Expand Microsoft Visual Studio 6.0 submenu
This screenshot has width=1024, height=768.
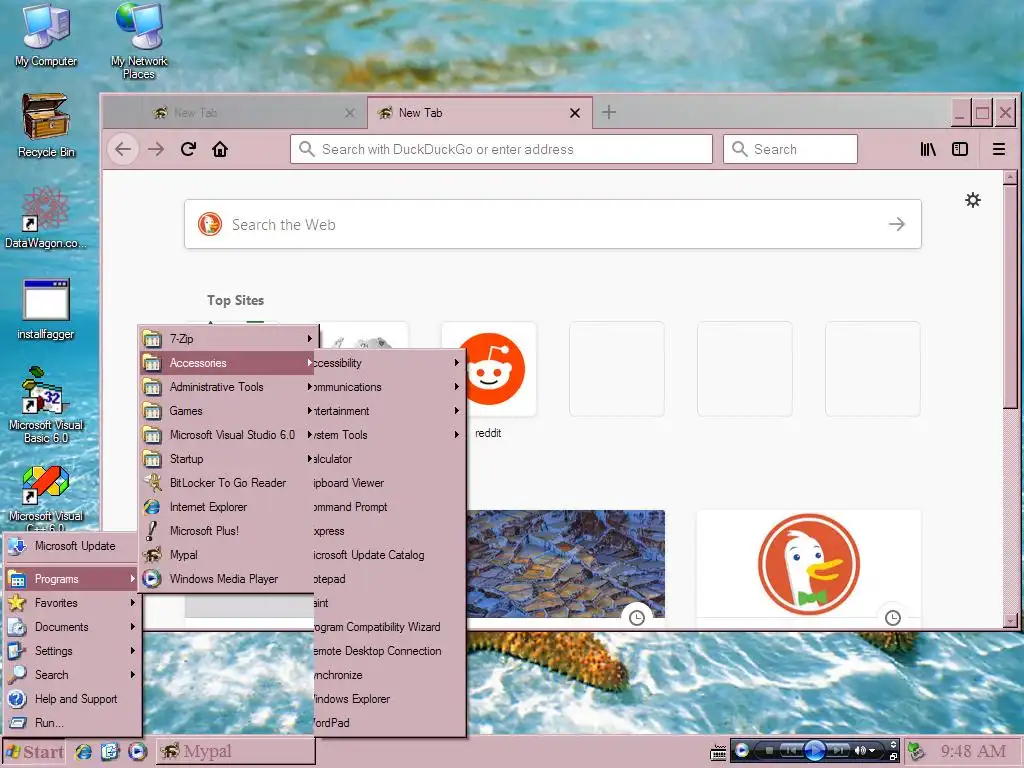click(x=228, y=435)
